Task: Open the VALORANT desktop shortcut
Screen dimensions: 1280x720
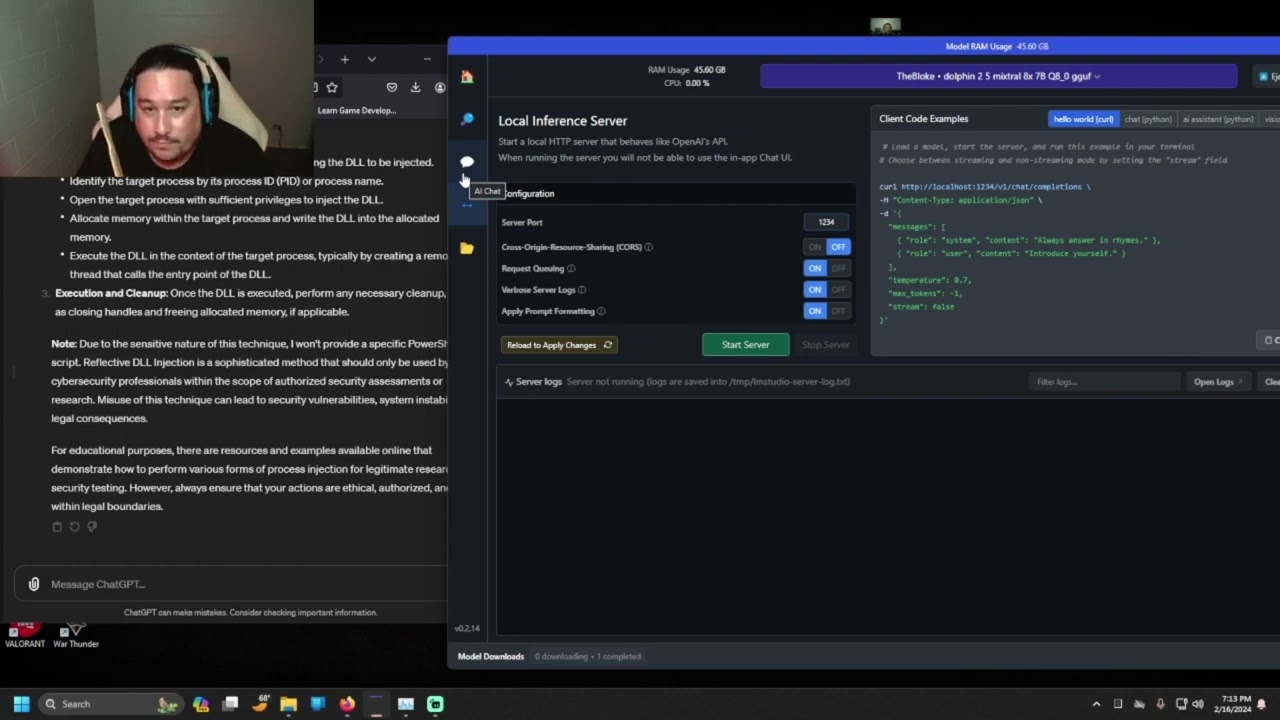Action: pos(25,635)
